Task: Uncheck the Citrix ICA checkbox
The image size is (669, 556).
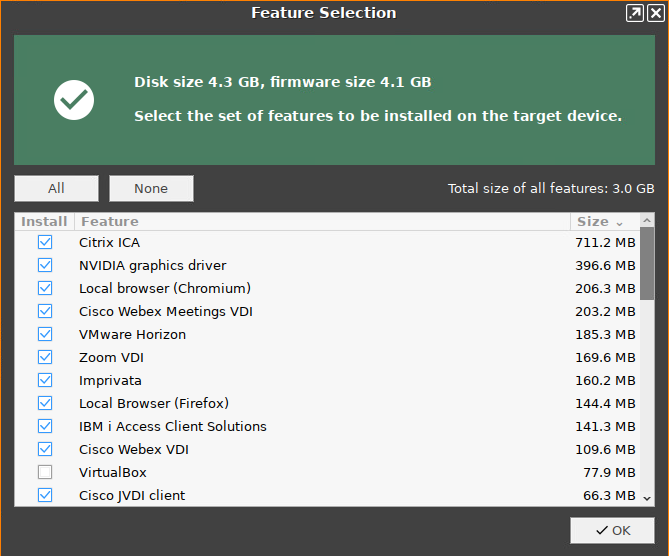Action: click(x=45, y=242)
